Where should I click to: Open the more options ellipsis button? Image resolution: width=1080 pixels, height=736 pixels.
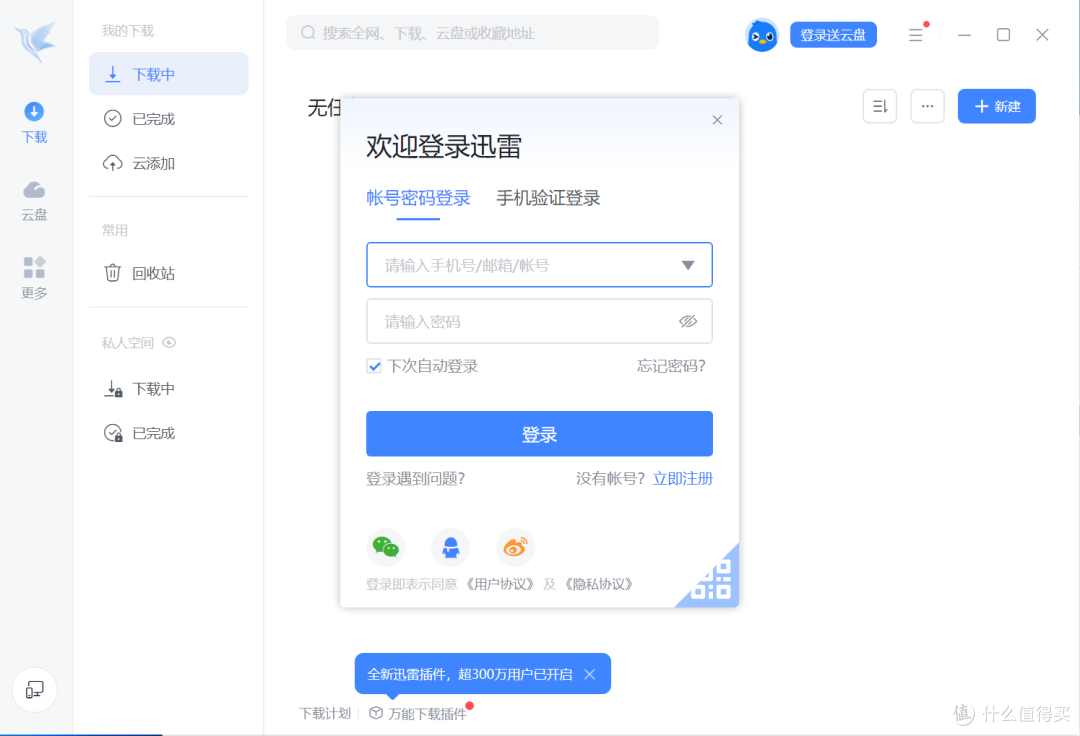(927, 107)
